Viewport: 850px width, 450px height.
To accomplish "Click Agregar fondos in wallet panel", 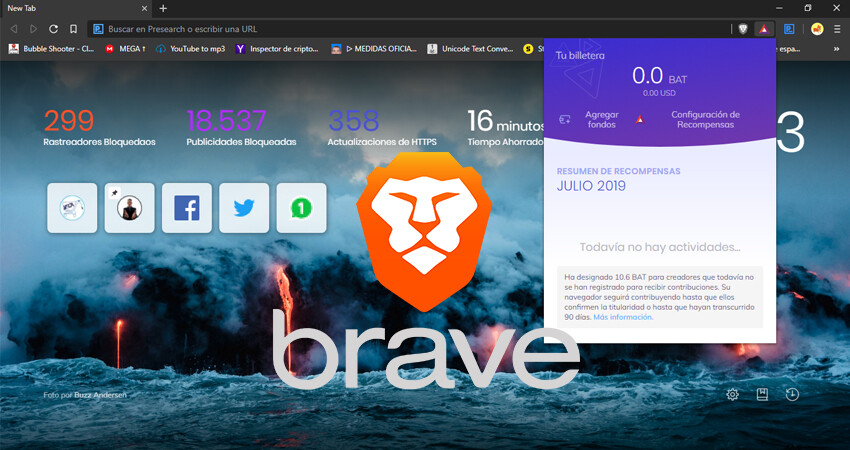I will click(x=602, y=119).
